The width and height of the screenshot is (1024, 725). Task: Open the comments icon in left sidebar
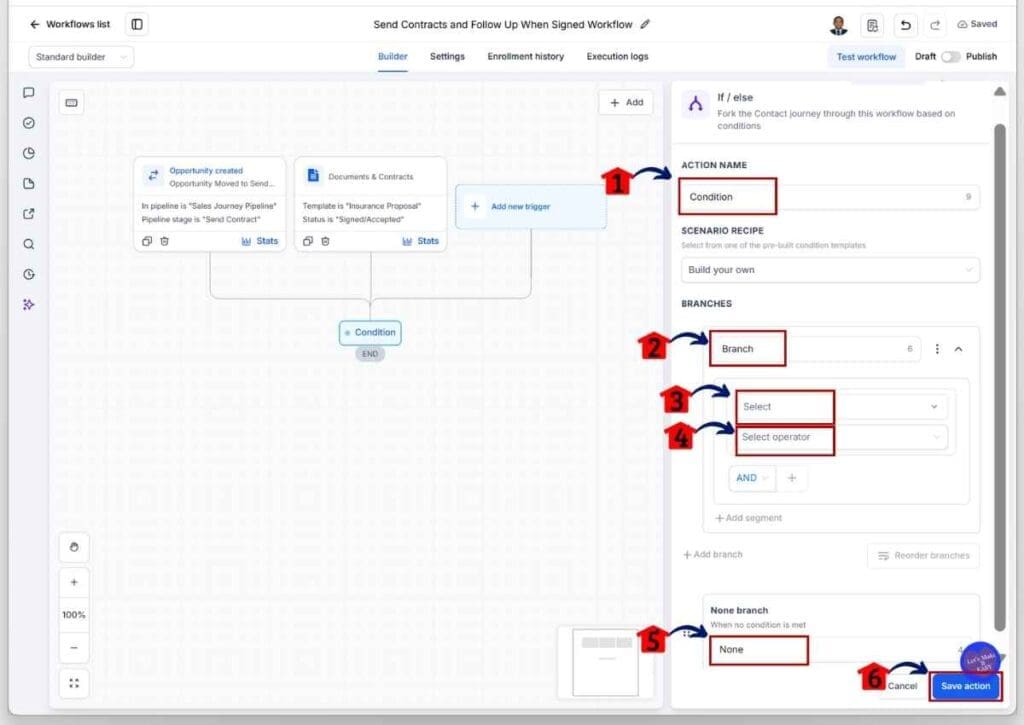[29, 93]
